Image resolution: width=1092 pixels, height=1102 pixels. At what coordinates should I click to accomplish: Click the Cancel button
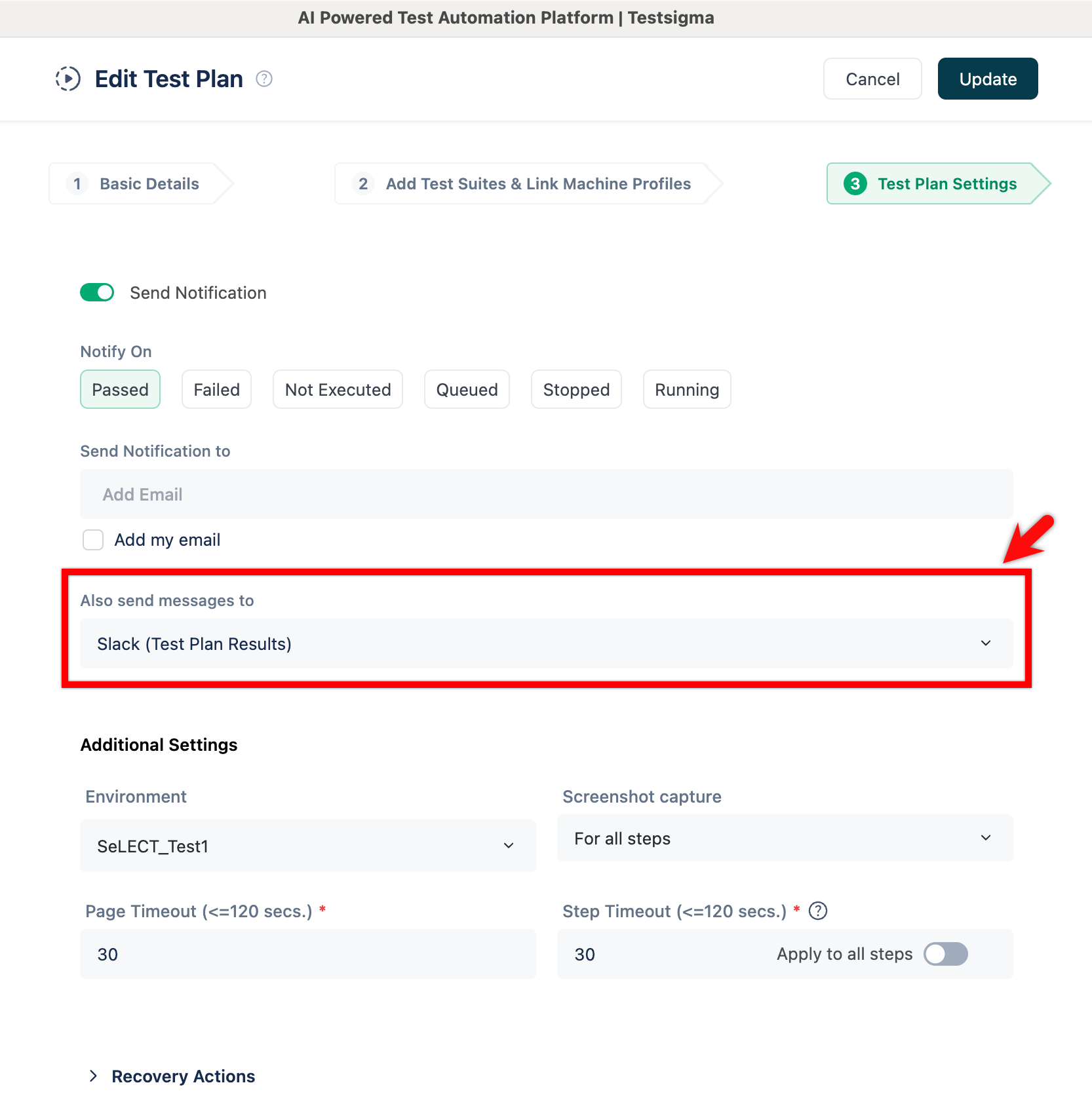(x=872, y=79)
